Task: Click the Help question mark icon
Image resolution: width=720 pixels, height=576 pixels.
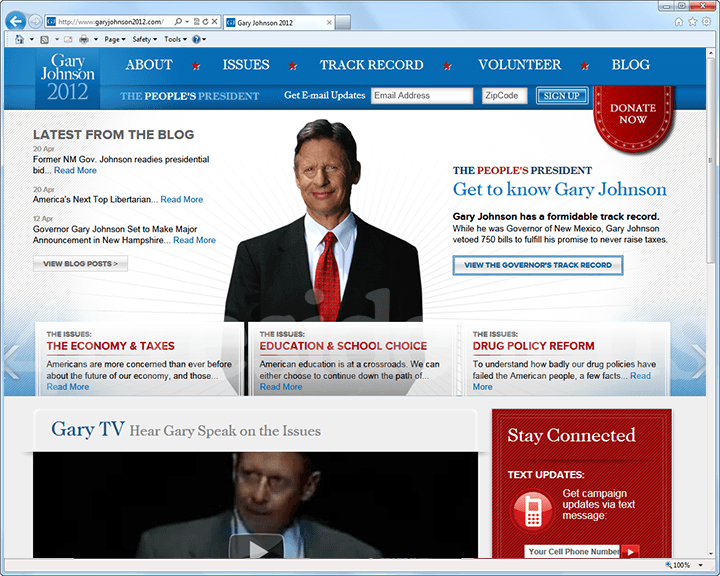Action: pyautogui.click(x=196, y=40)
